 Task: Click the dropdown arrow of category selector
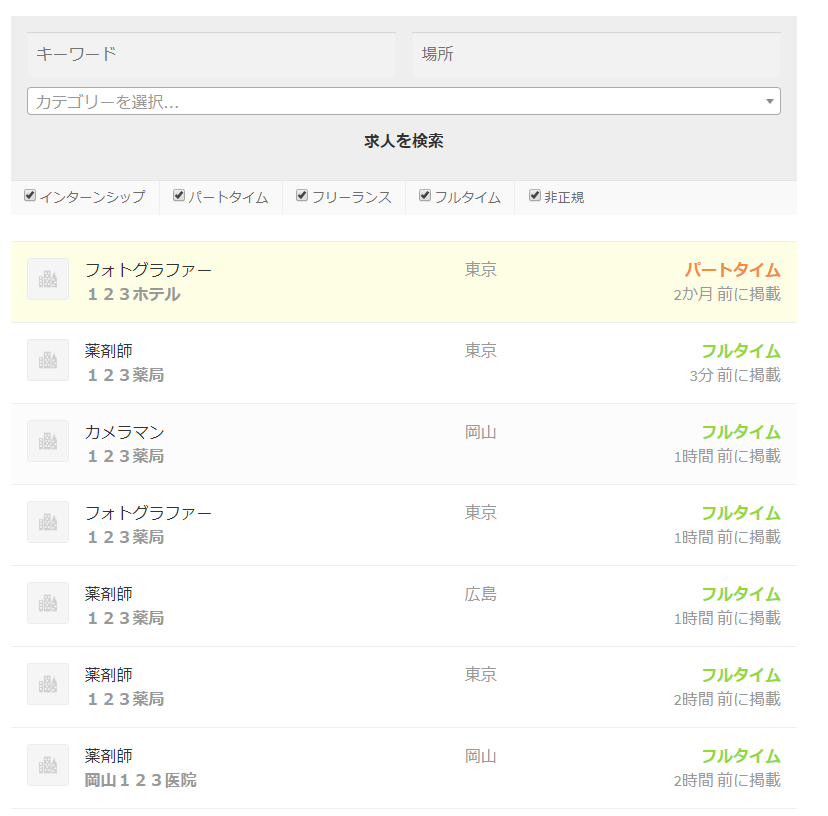pyautogui.click(x=770, y=101)
